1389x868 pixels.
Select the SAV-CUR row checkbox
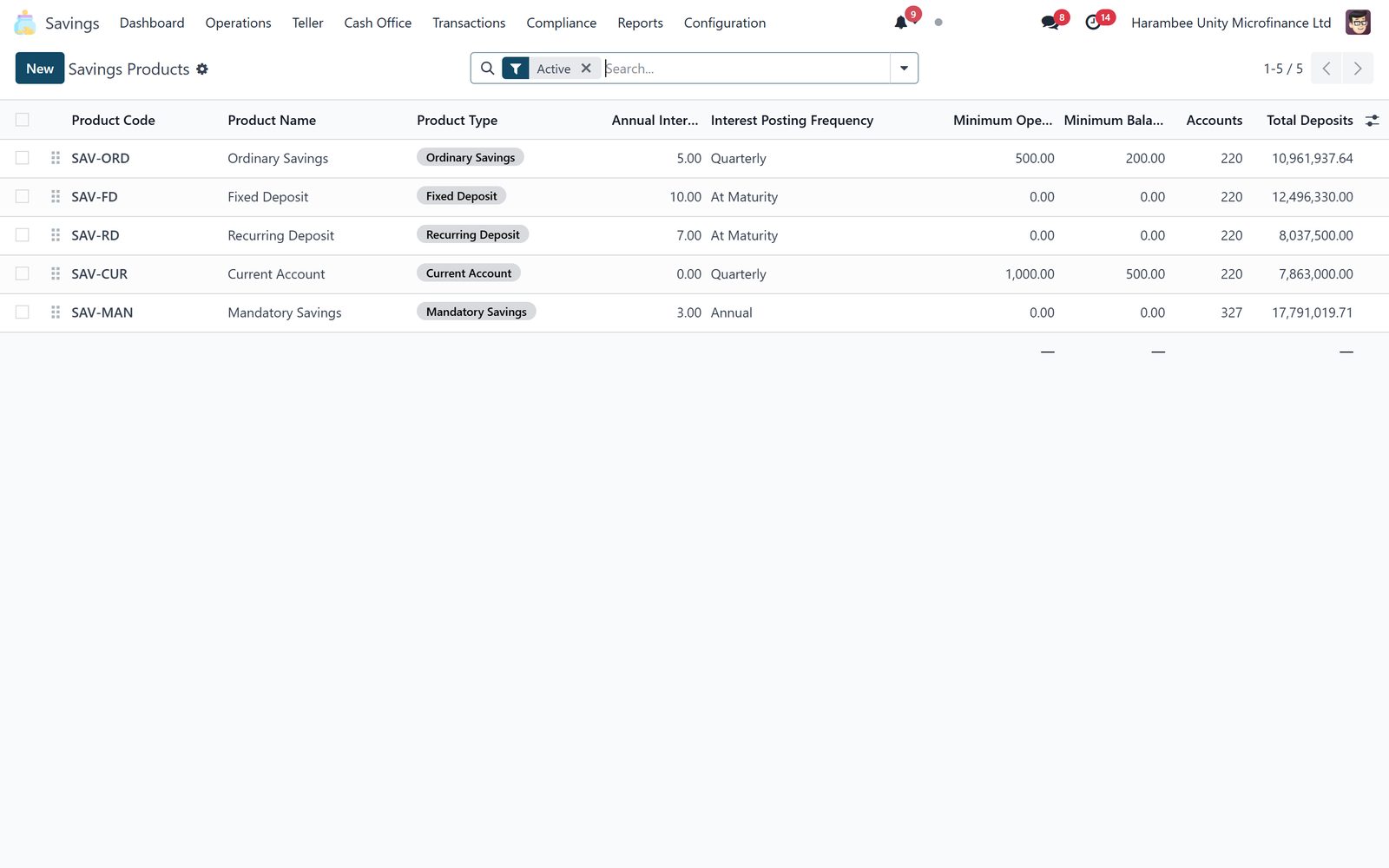click(23, 273)
